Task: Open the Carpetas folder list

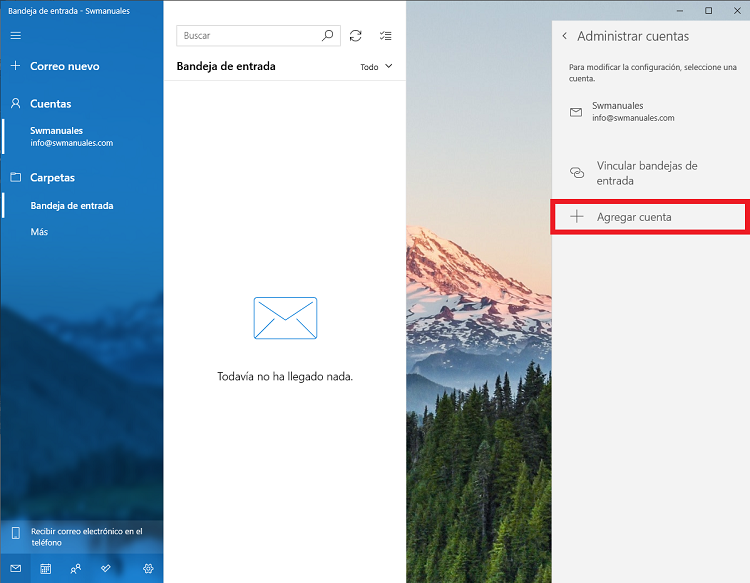Action: click(52, 177)
